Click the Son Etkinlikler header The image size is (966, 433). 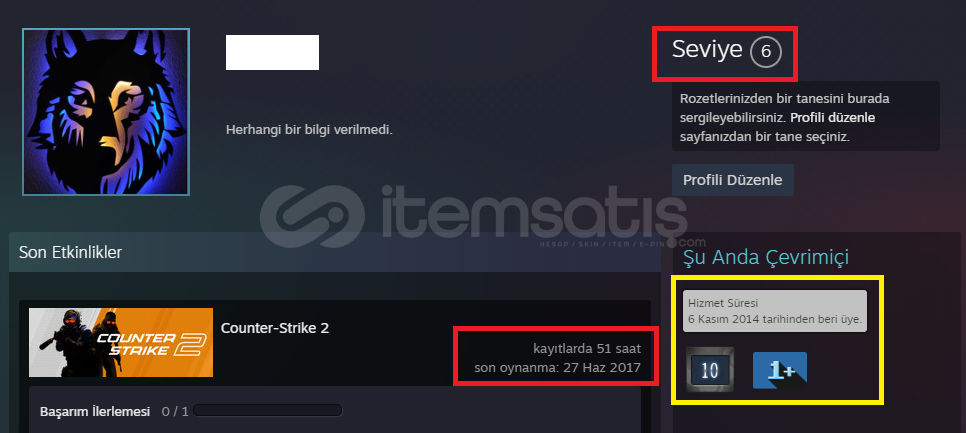point(70,252)
